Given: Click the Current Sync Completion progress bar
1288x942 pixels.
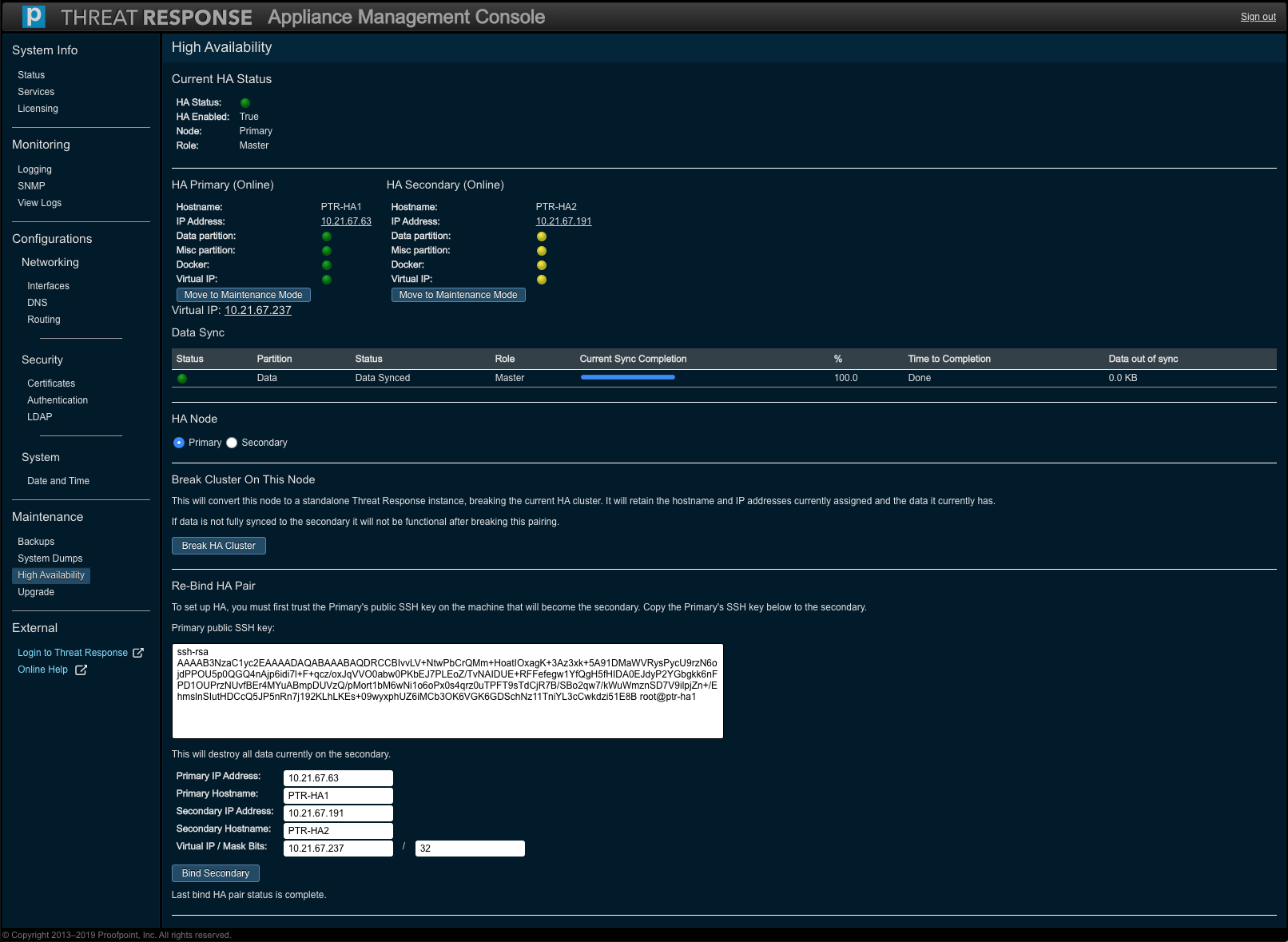Looking at the screenshot, I should [628, 377].
